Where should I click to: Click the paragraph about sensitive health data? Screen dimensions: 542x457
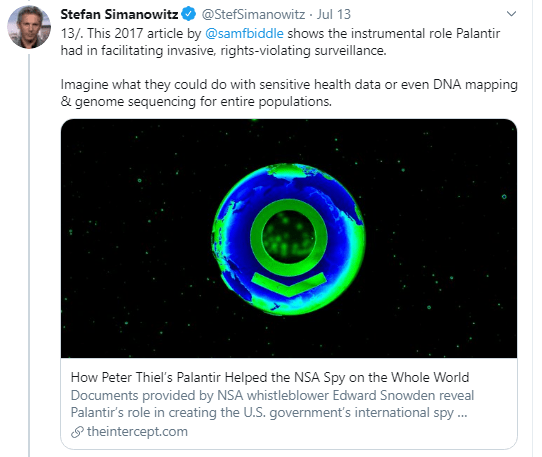point(289,93)
